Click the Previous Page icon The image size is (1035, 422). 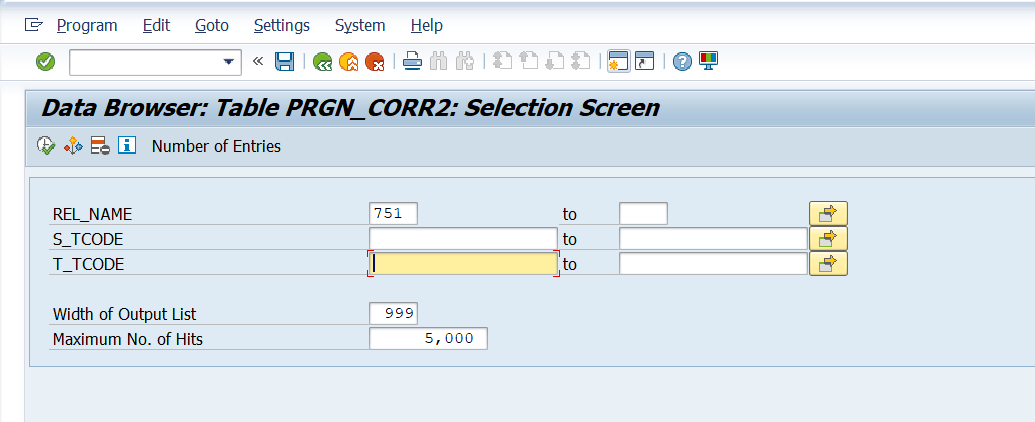(529, 61)
